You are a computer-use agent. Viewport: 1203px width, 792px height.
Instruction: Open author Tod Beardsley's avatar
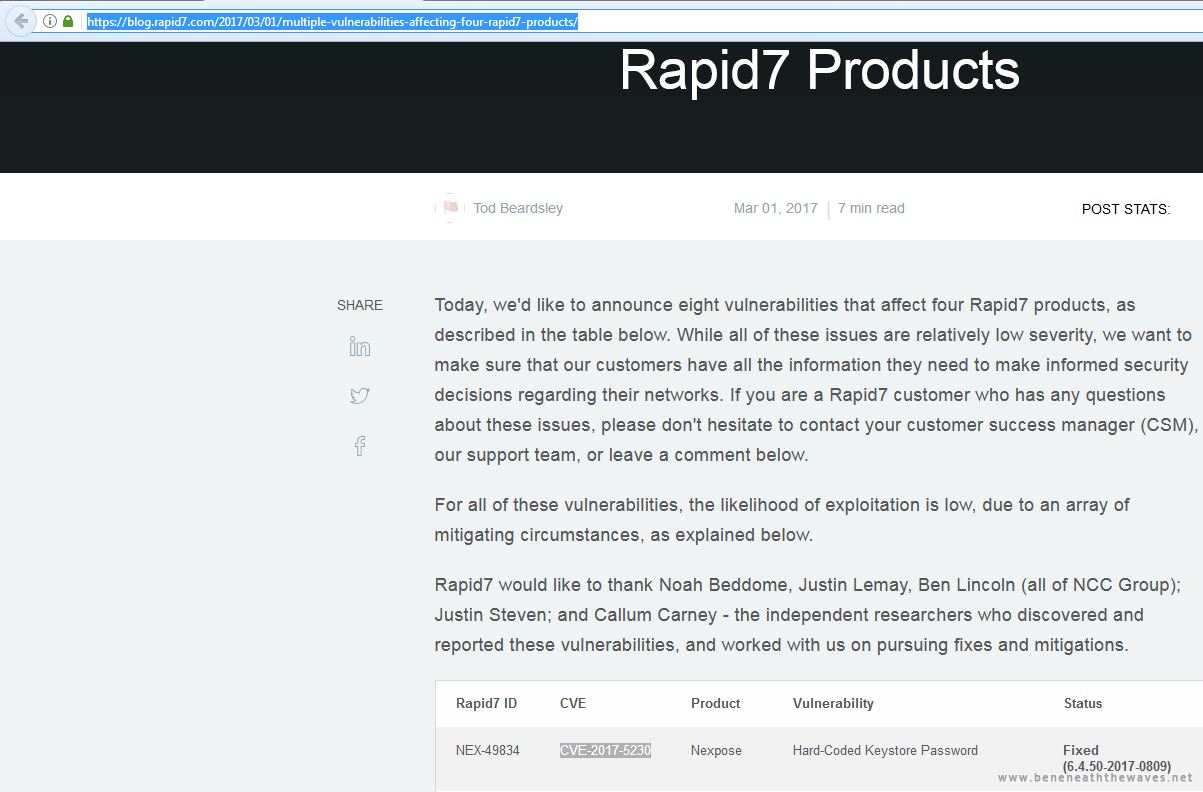(450, 208)
